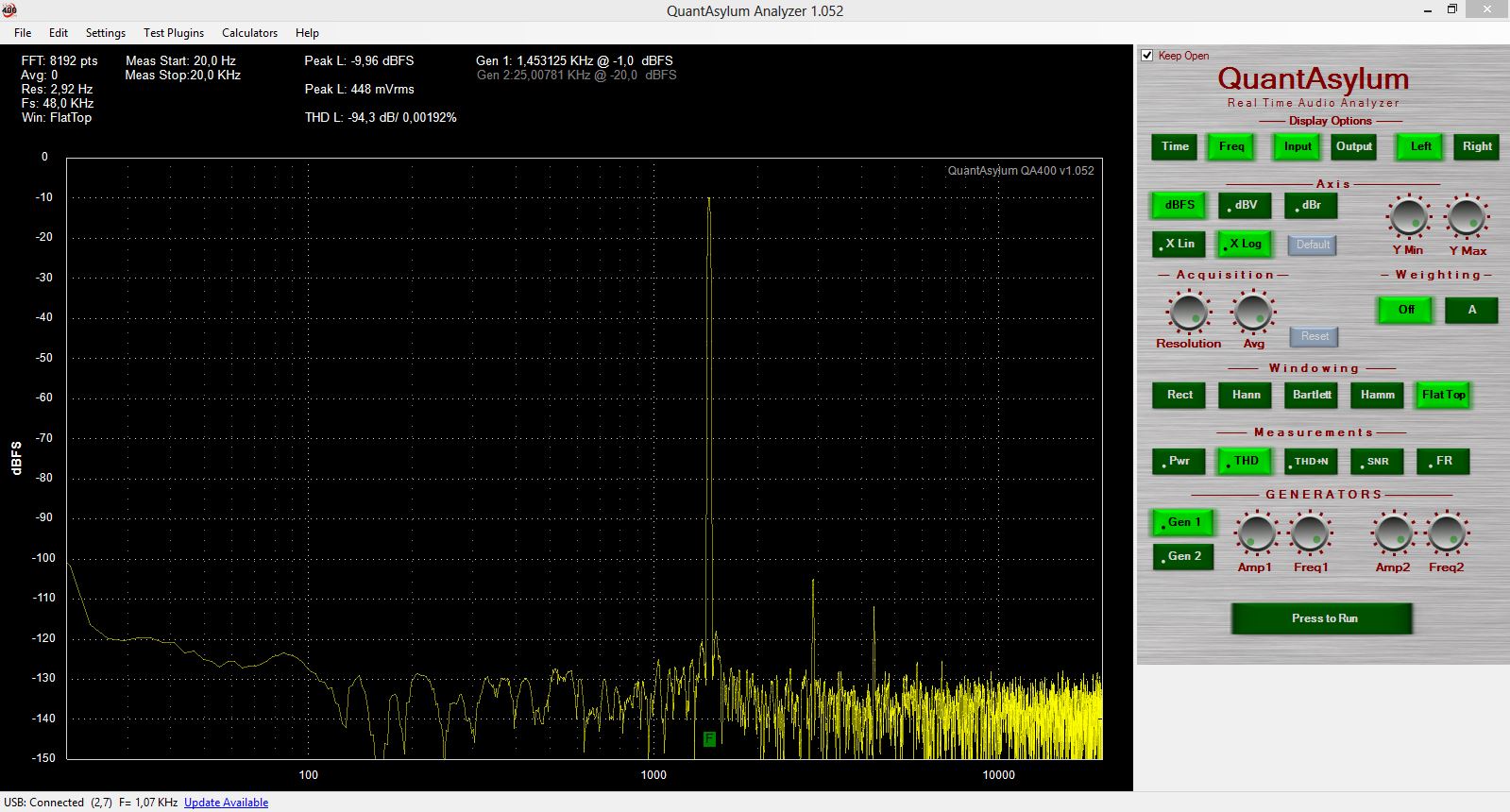This screenshot has height=812, width=1510.
Task: Enable SNR measurement
Action: (x=1377, y=461)
